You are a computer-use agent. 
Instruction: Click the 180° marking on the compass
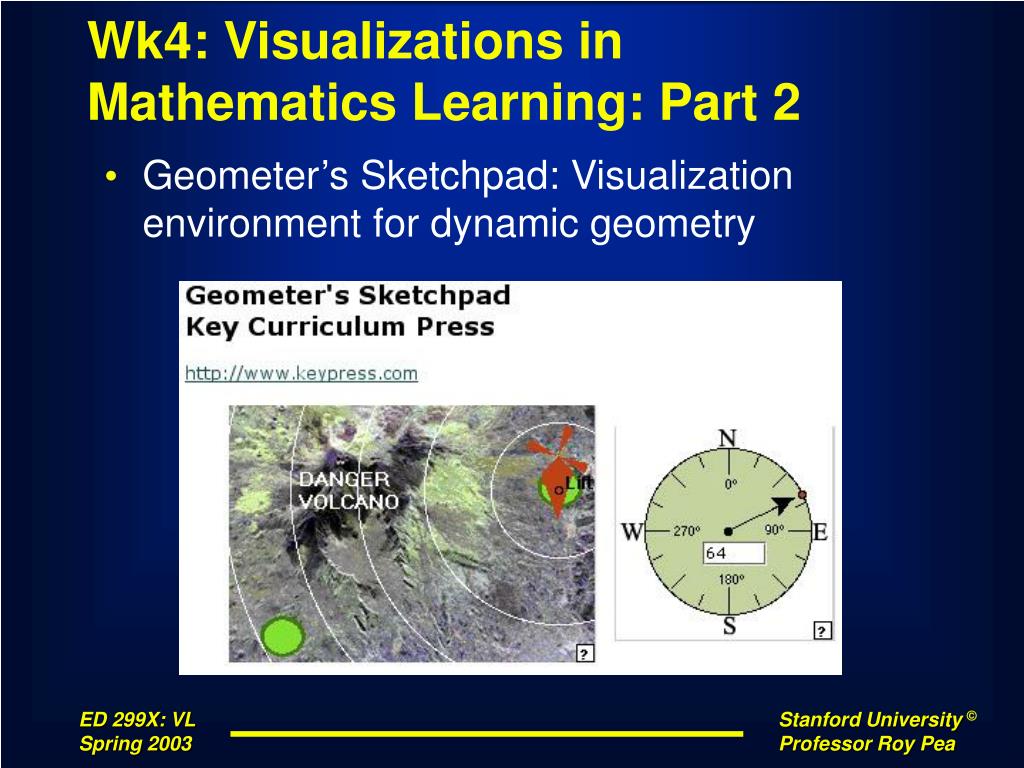731,579
